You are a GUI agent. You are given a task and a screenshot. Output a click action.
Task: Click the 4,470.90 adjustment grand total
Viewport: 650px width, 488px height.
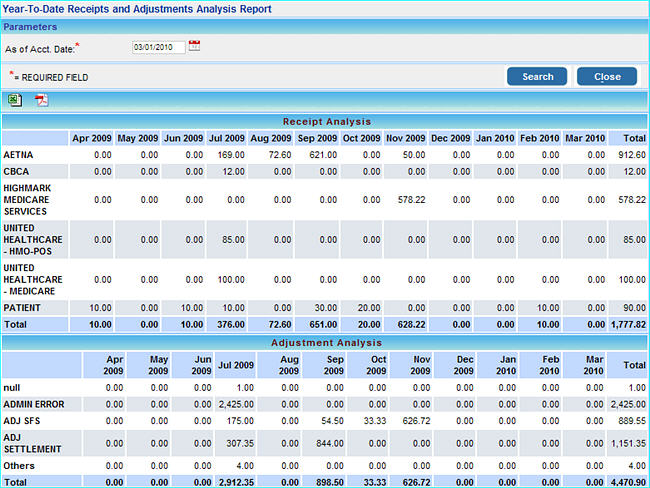[x=627, y=482]
